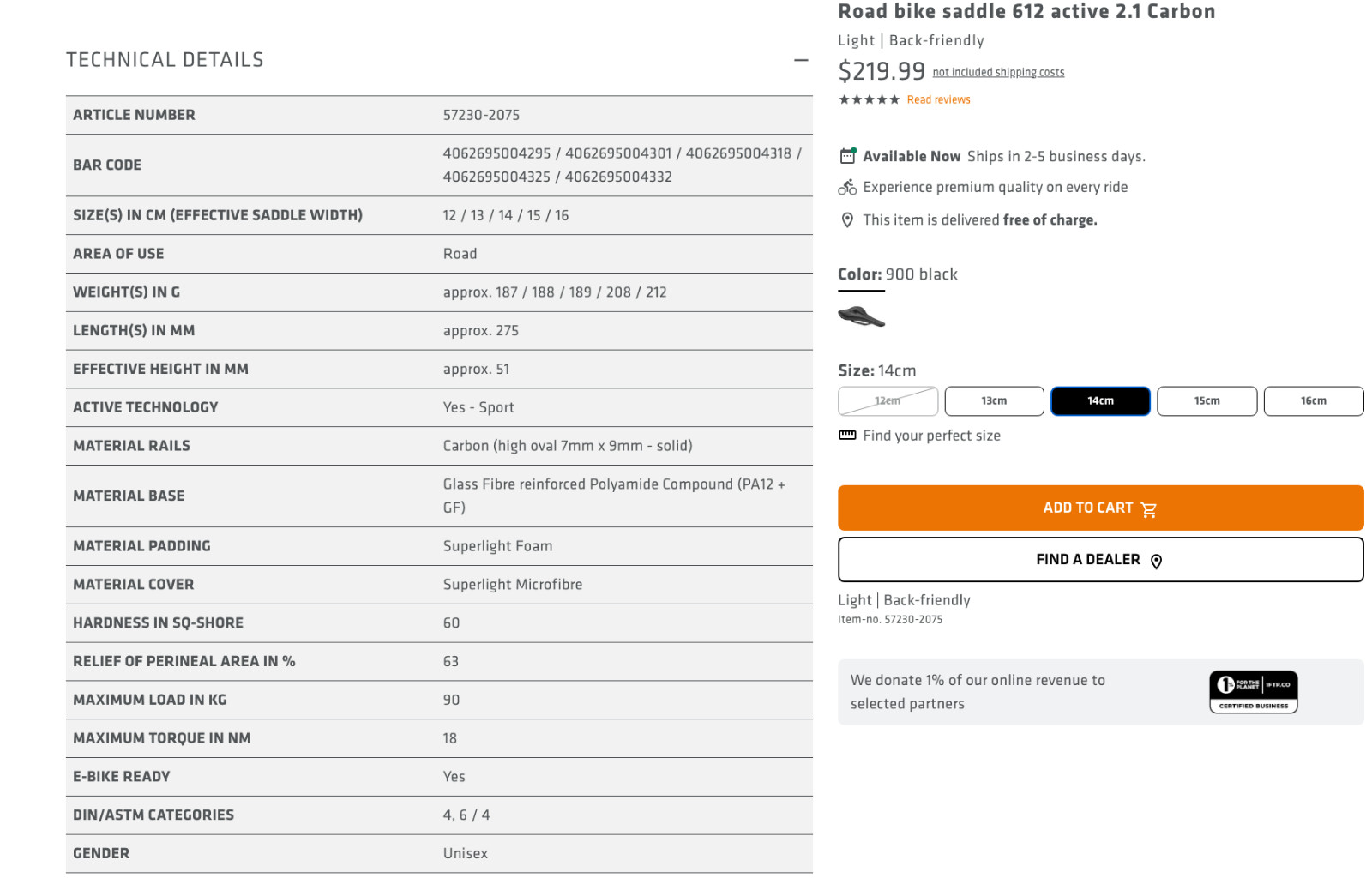Click the weight values approx. 187 / 188 / 189 / 208 / 212
1372x884 pixels.
pyautogui.click(x=555, y=292)
